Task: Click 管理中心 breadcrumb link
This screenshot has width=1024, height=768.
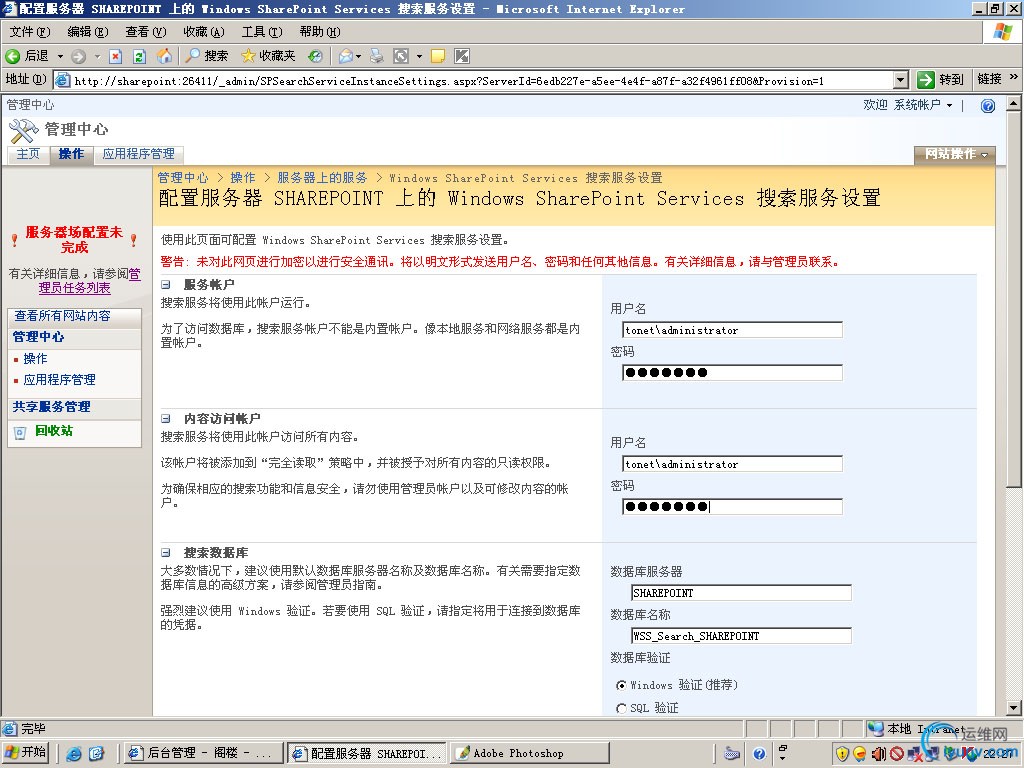Action: coord(183,178)
